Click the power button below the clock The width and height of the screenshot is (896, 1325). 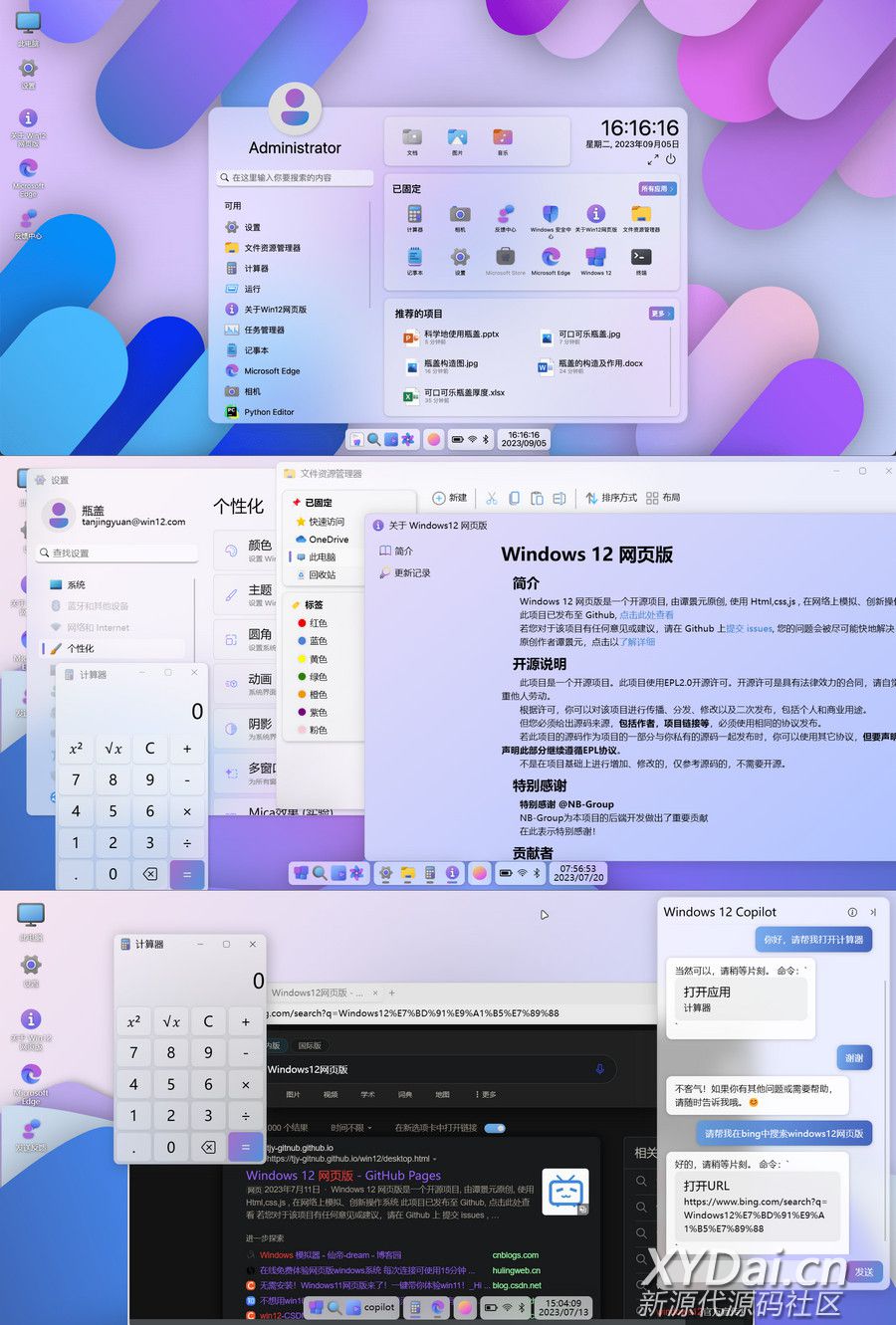pyautogui.click(x=671, y=159)
